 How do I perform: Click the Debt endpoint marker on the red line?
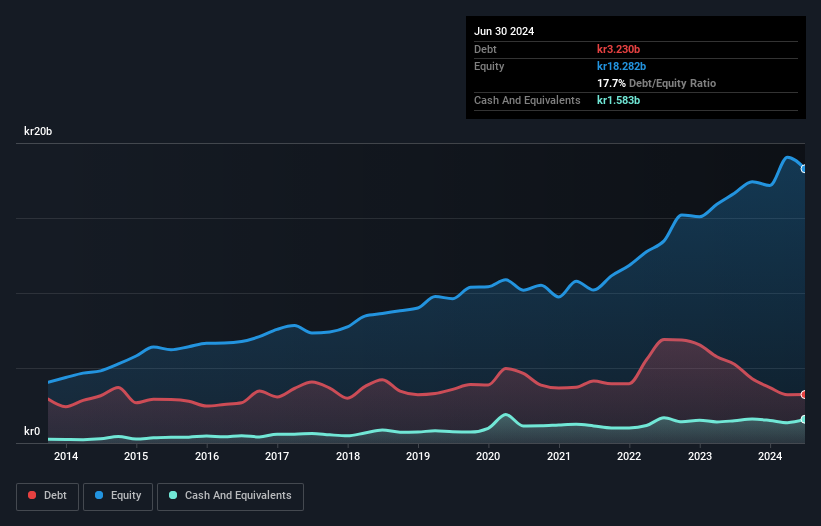click(804, 395)
